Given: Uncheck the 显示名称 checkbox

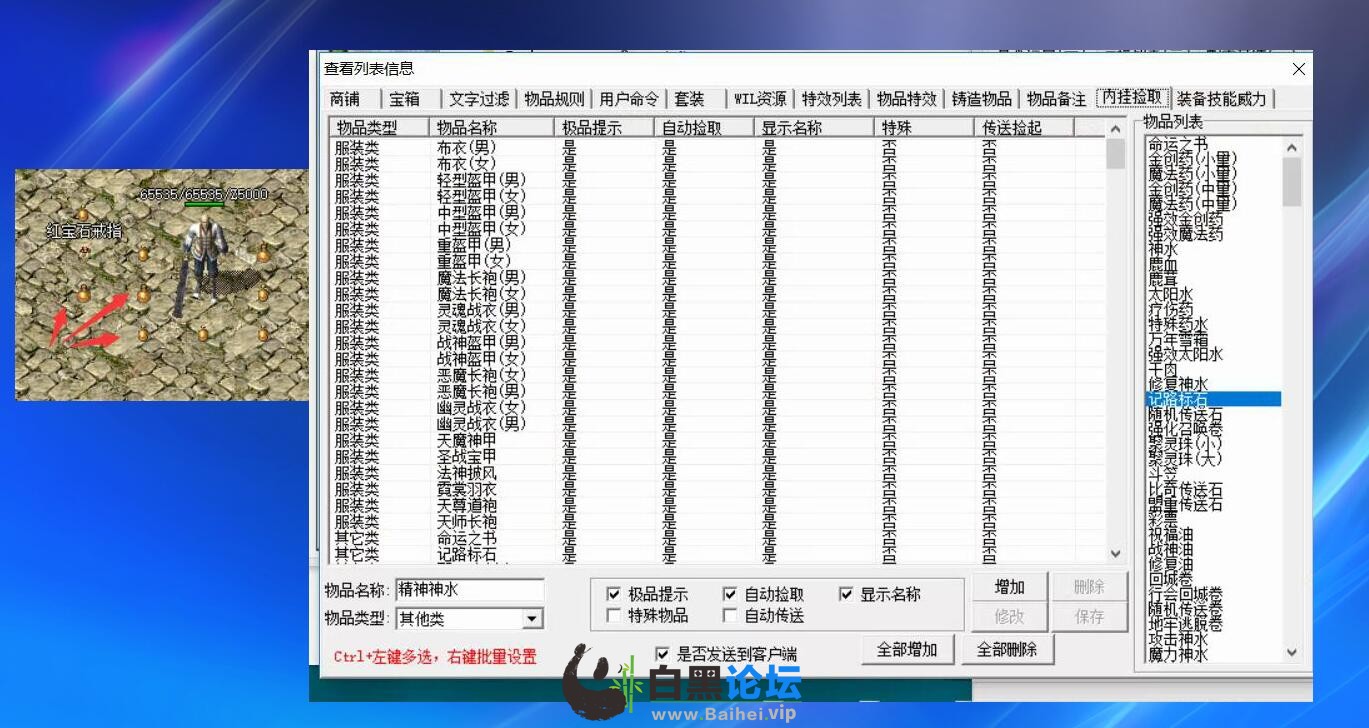Looking at the screenshot, I should [x=846, y=594].
